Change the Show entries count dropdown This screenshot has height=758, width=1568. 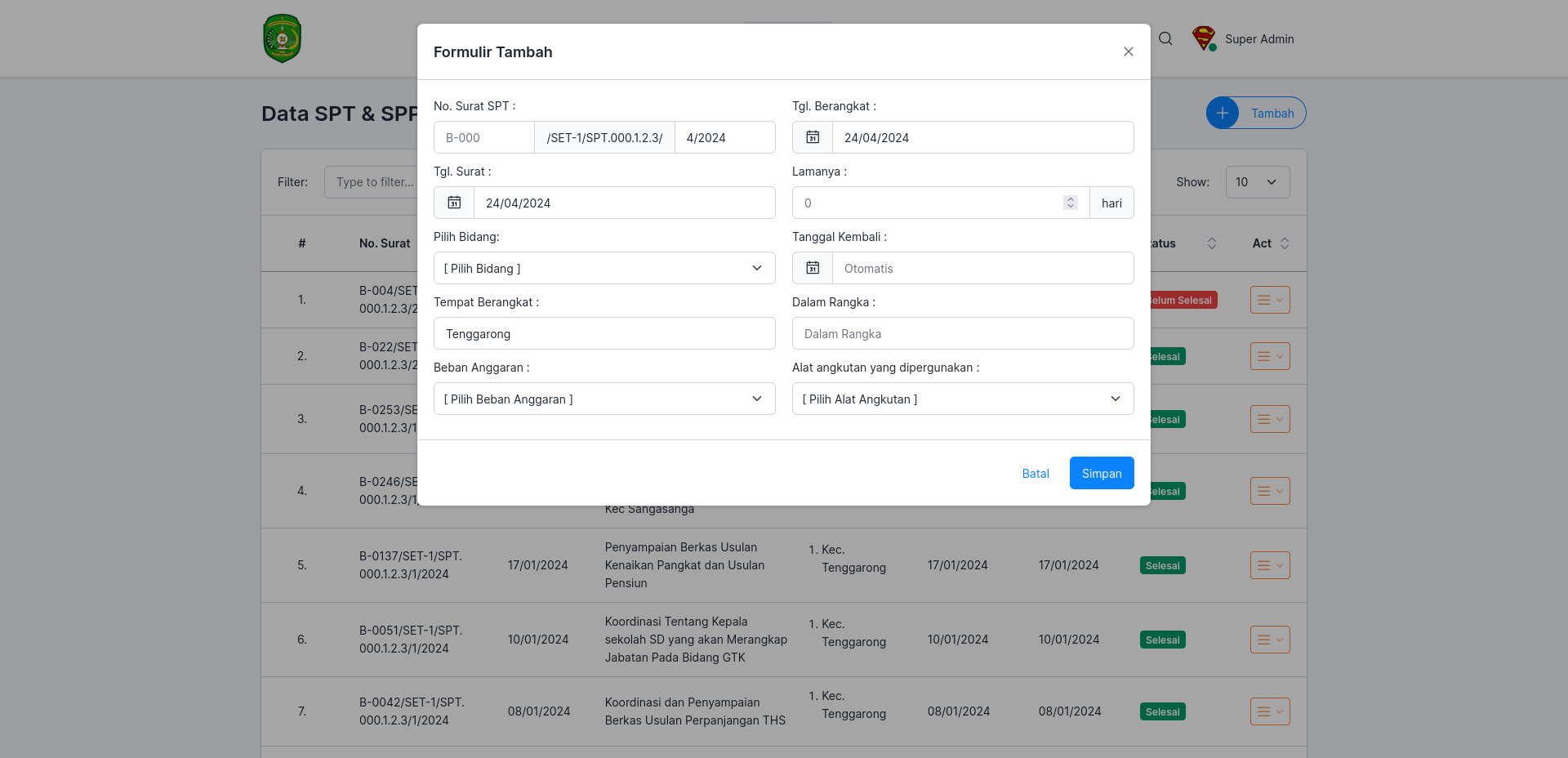click(x=1258, y=182)
